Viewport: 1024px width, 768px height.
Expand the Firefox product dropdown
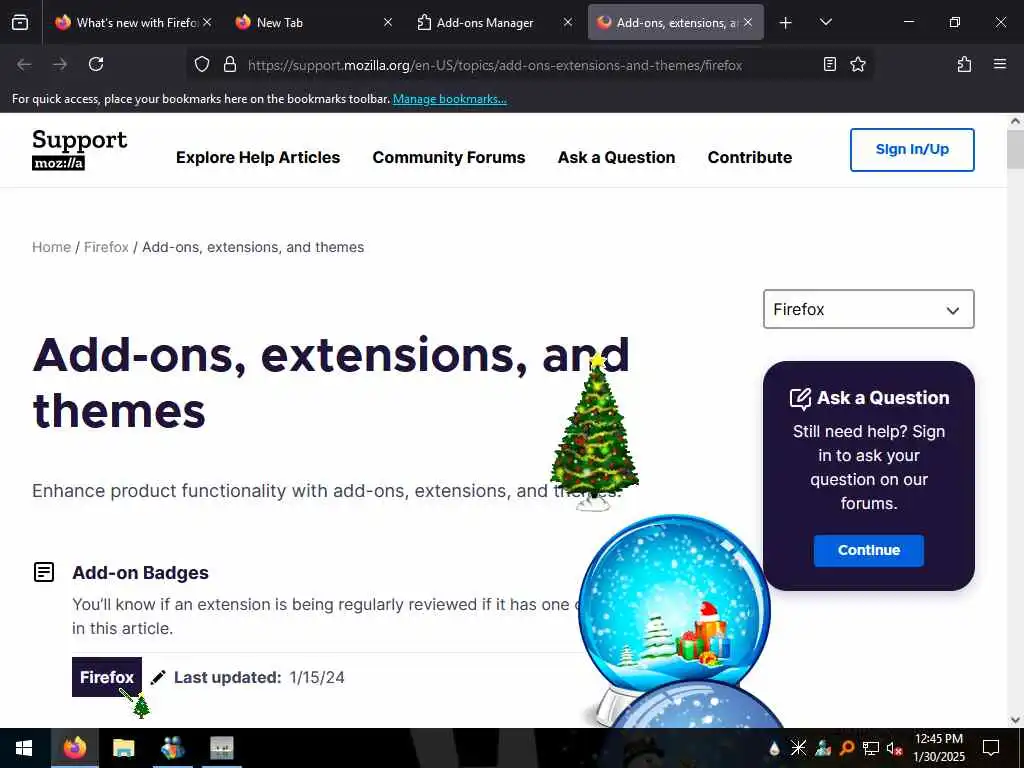869,310
